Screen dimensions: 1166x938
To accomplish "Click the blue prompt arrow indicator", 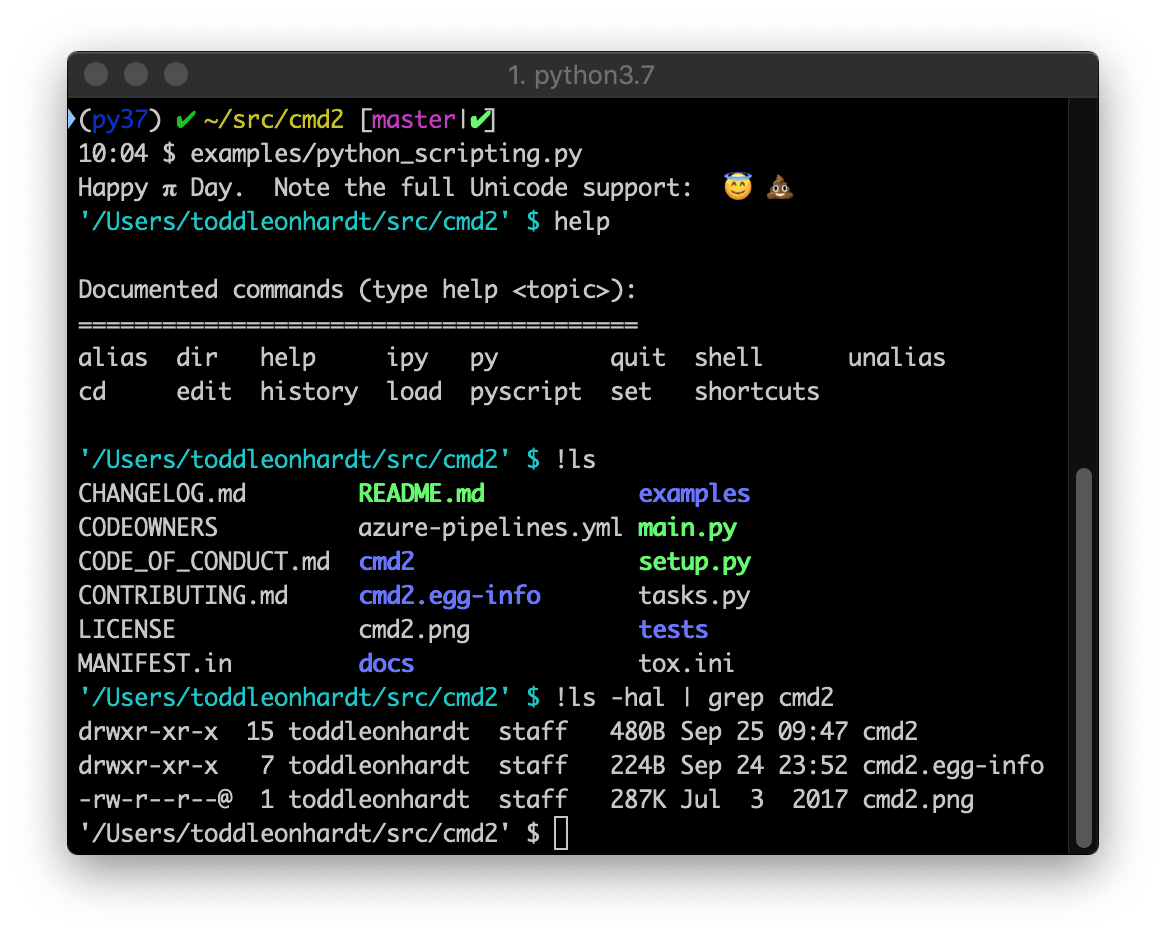I will click(70, 117).
